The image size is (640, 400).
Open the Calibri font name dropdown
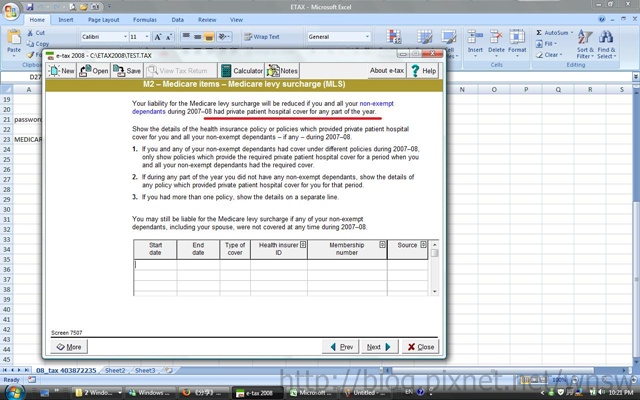point(125,37)
